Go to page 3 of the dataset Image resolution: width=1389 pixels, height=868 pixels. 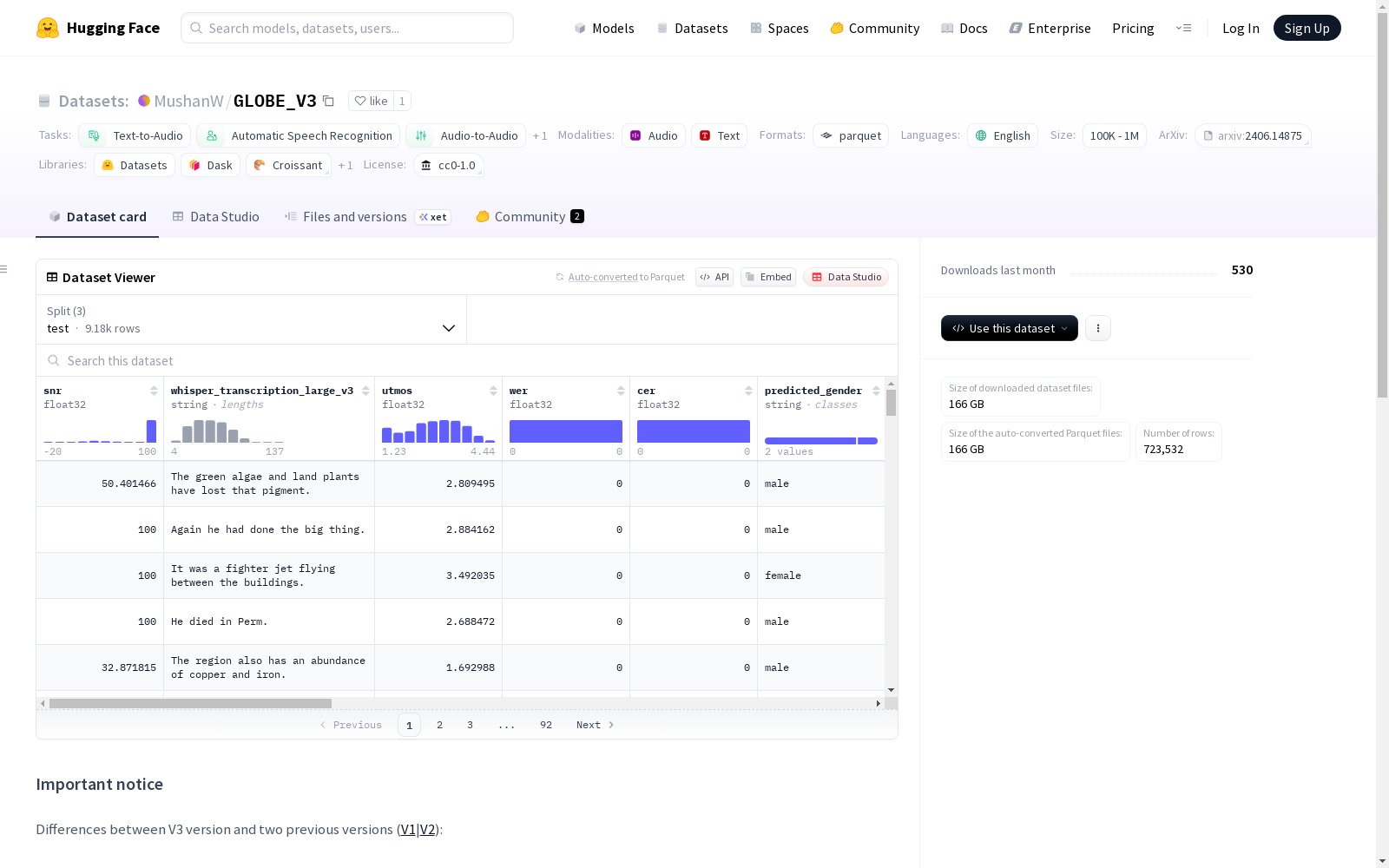[471, 725]
